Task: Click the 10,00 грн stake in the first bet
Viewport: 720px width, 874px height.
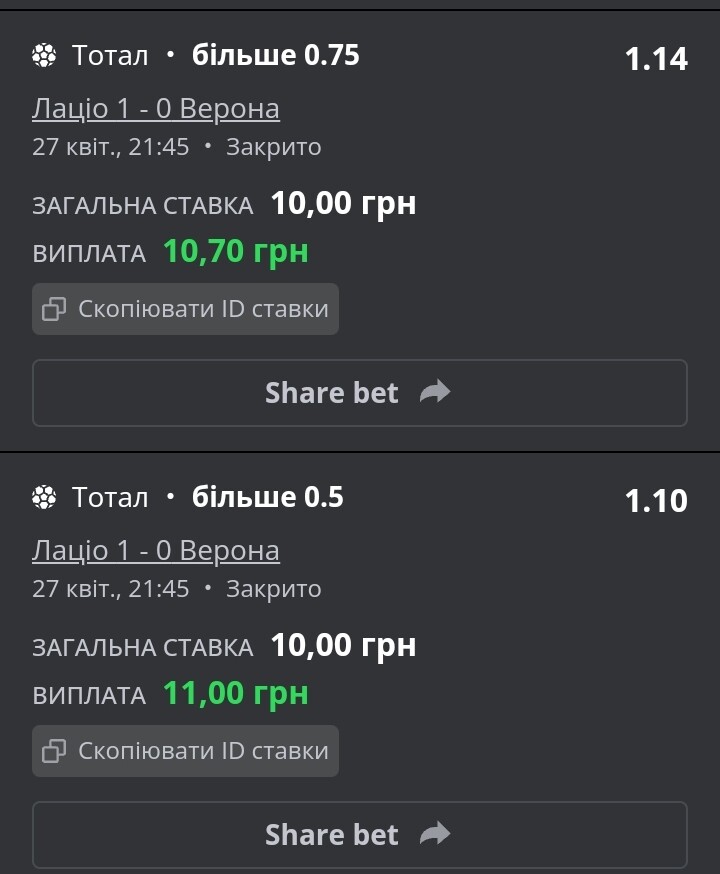Action: (x=343, y=203)
